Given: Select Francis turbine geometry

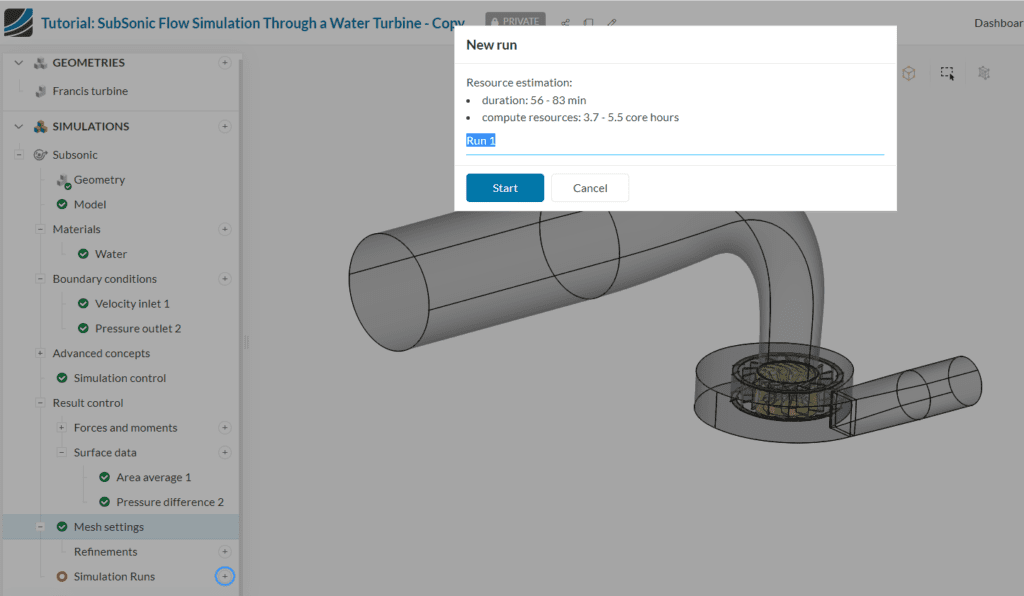Looking at the screenshot, I should pos(90,91).
